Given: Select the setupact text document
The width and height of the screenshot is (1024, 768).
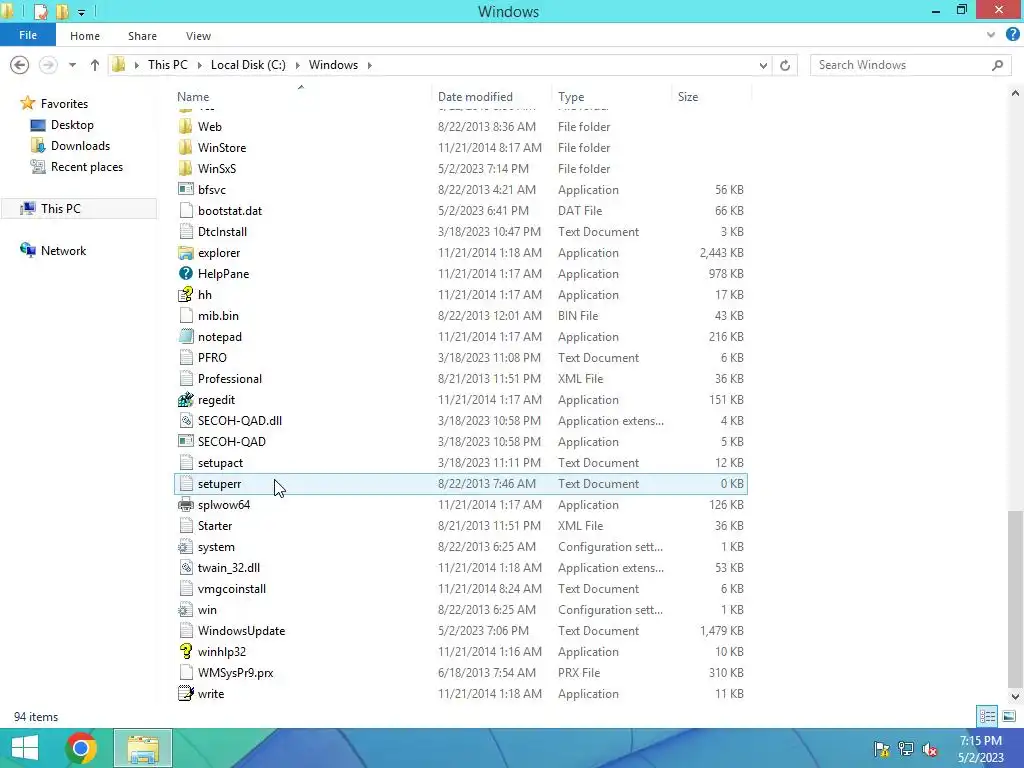Looking at the screenshot, I should pyautogui.click(x=460, y=462).
